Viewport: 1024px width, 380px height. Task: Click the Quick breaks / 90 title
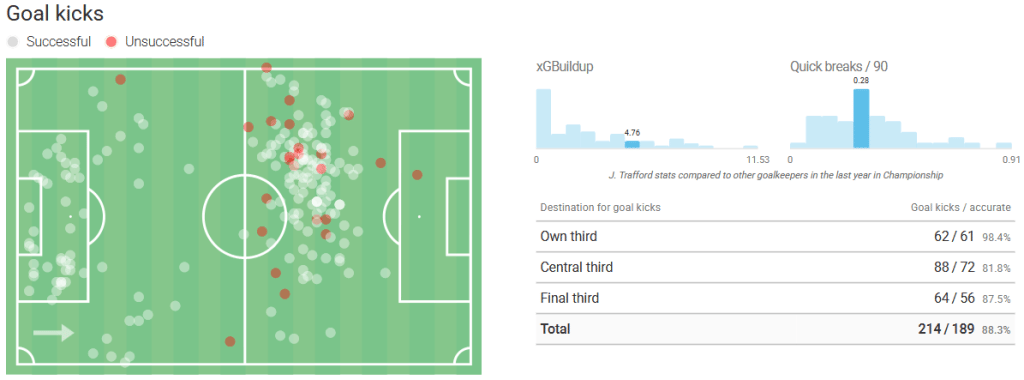pos(839,67)
